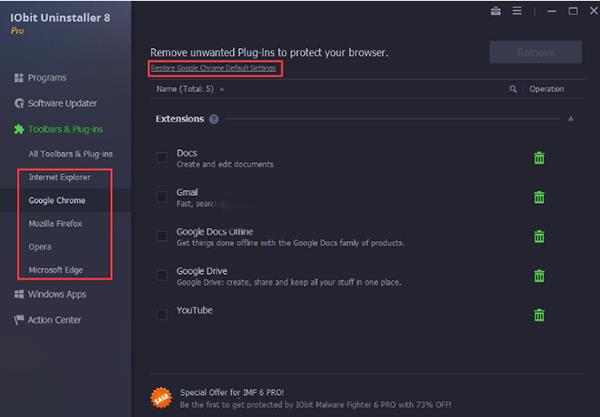
Task: Click the Google Drive trash icon
Action: 539,276
